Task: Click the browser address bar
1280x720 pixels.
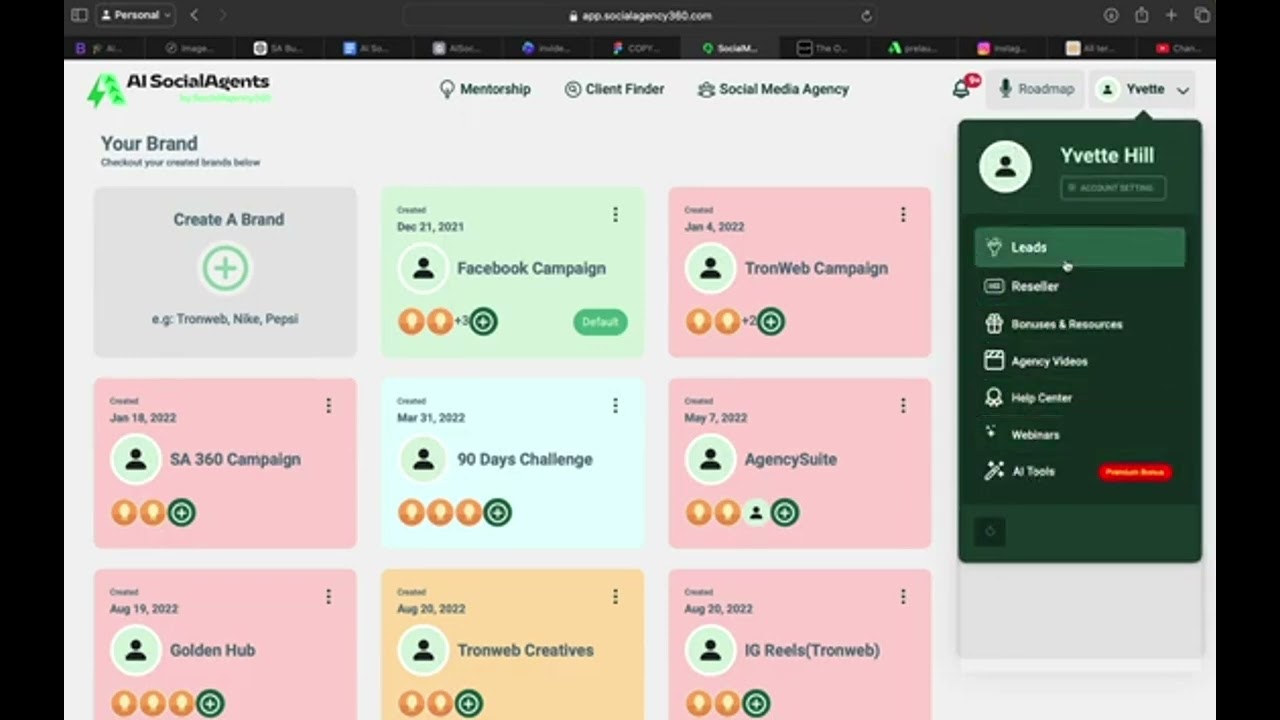Action: tap(640, 15)
